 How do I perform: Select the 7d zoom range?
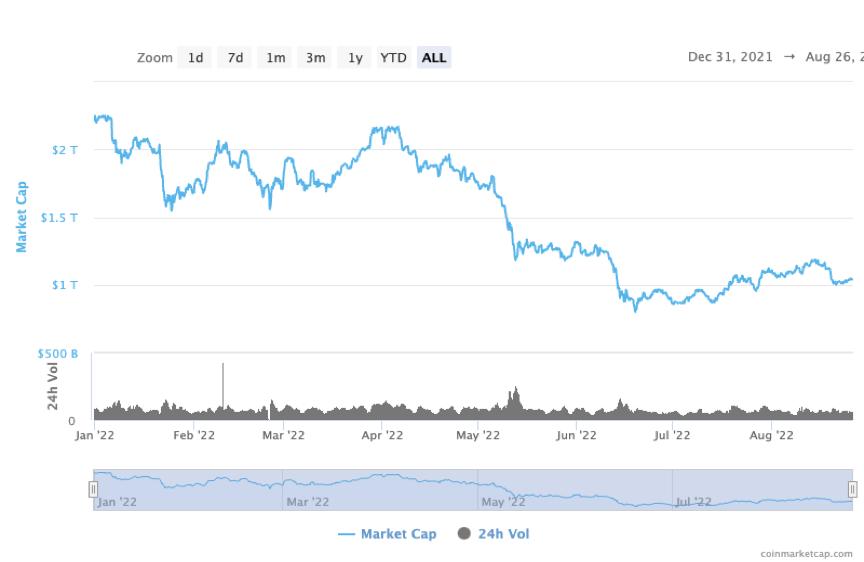point(235,57)
